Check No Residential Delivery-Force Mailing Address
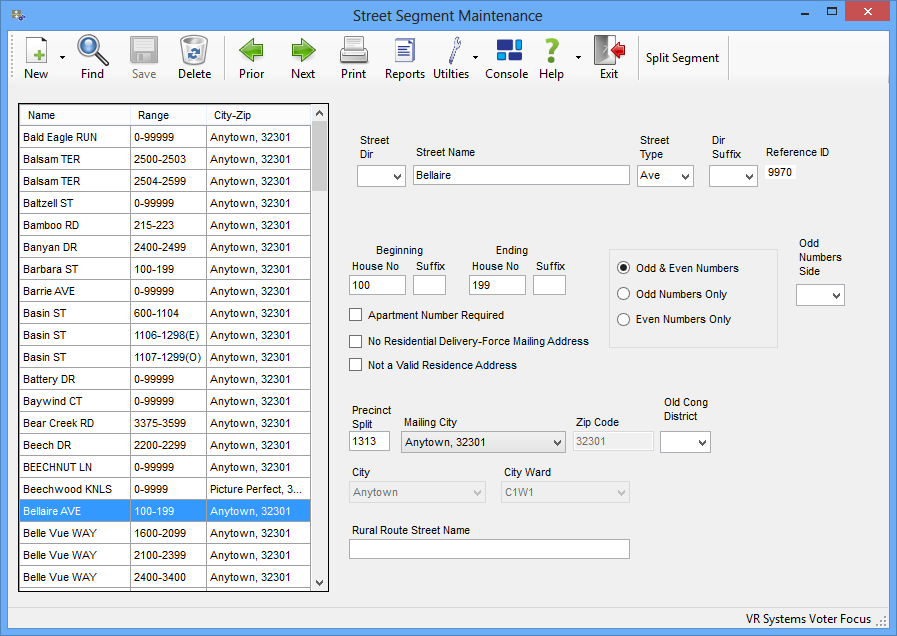897x636 pixels. tap(355, 341)
